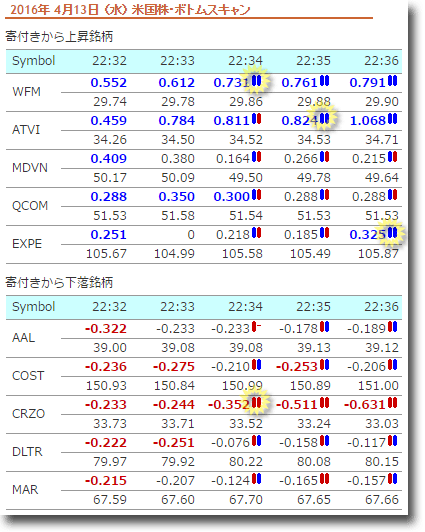Select CRZO price 33.03
Image resolution: width=425 pixels, height=532 pixels.
point(382,424)
